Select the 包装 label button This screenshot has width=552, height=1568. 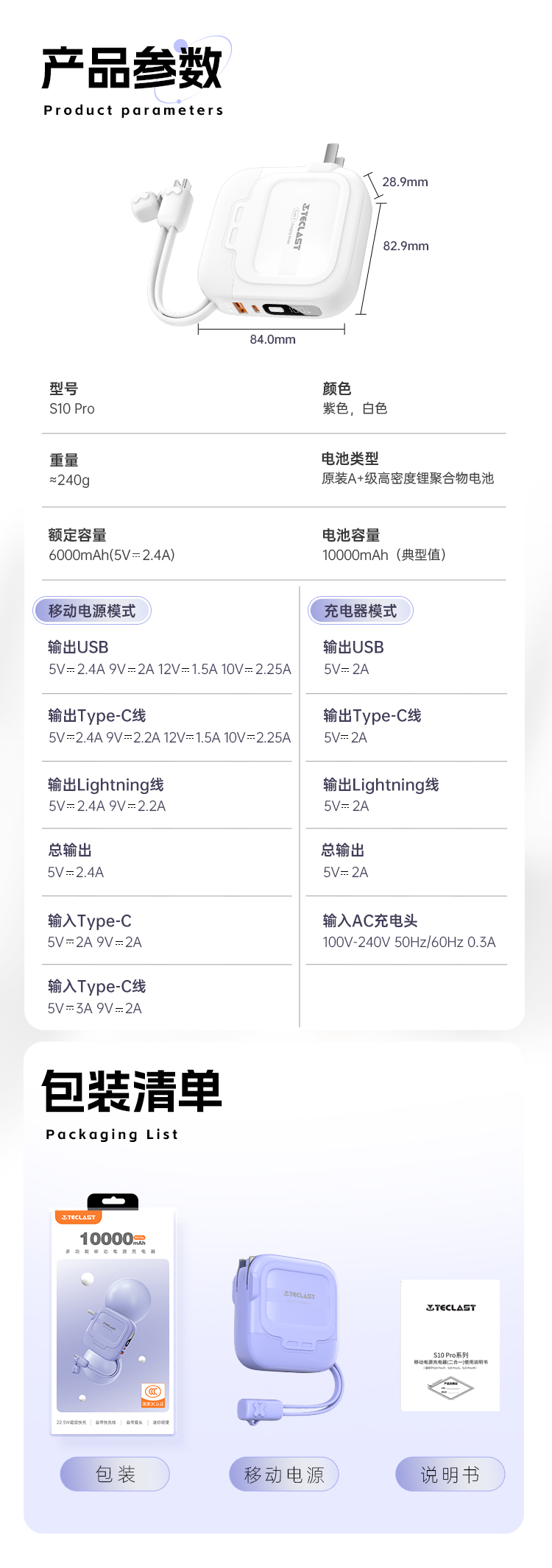[115, 1474]
